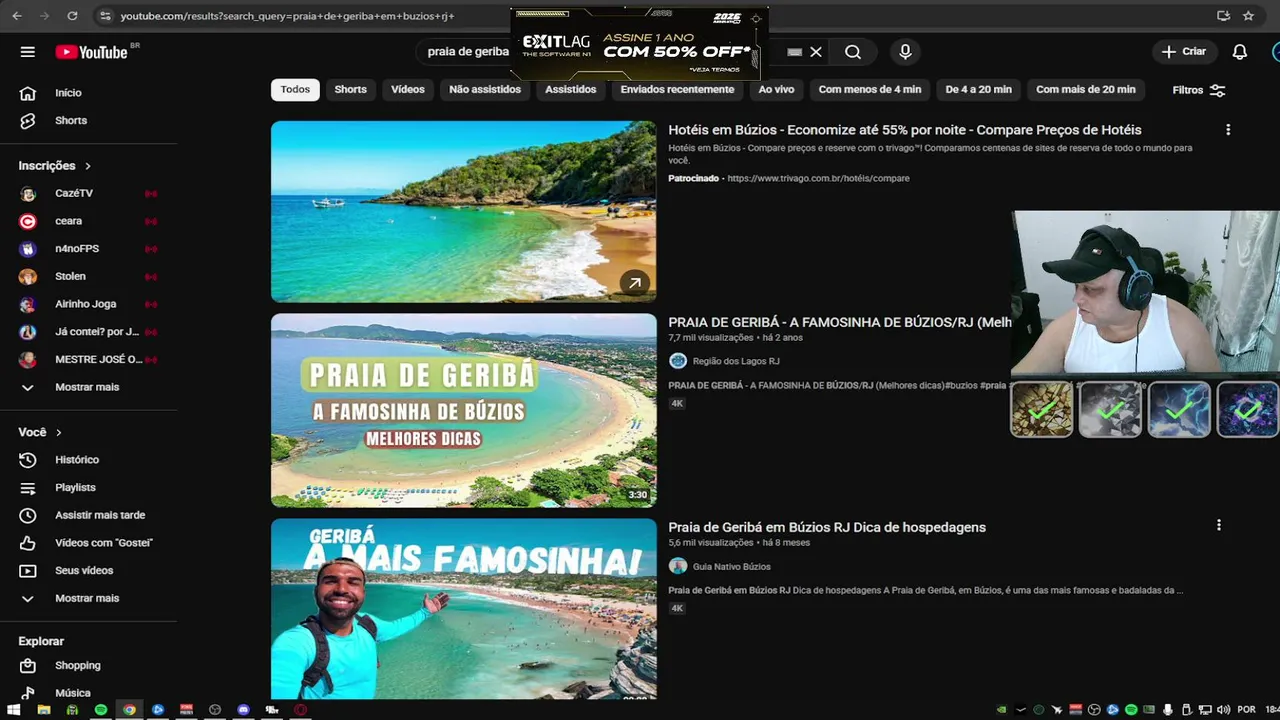This screenshot has height=720, width=1280.
Task: Expand the Você section chevron
Action: click(x=59, y=433)
